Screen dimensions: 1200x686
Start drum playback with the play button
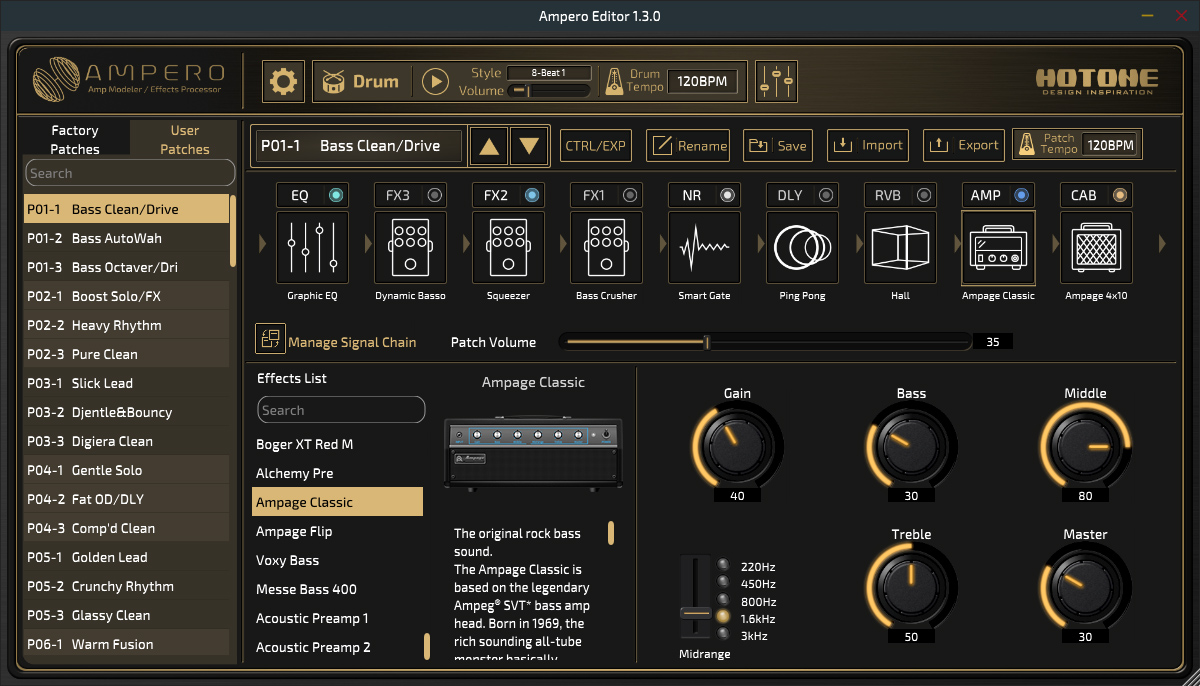pyautogui.click(x=435, y=82)
